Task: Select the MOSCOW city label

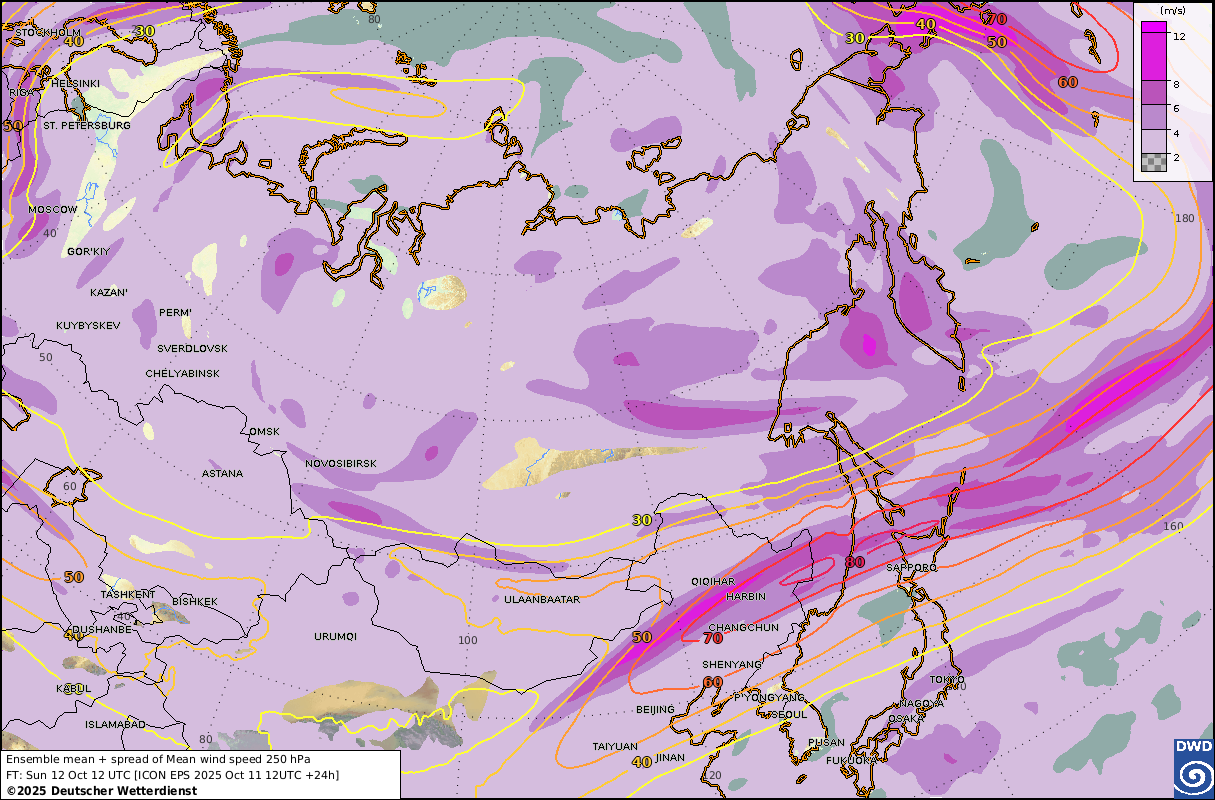Action: click(x=53, y=209)
